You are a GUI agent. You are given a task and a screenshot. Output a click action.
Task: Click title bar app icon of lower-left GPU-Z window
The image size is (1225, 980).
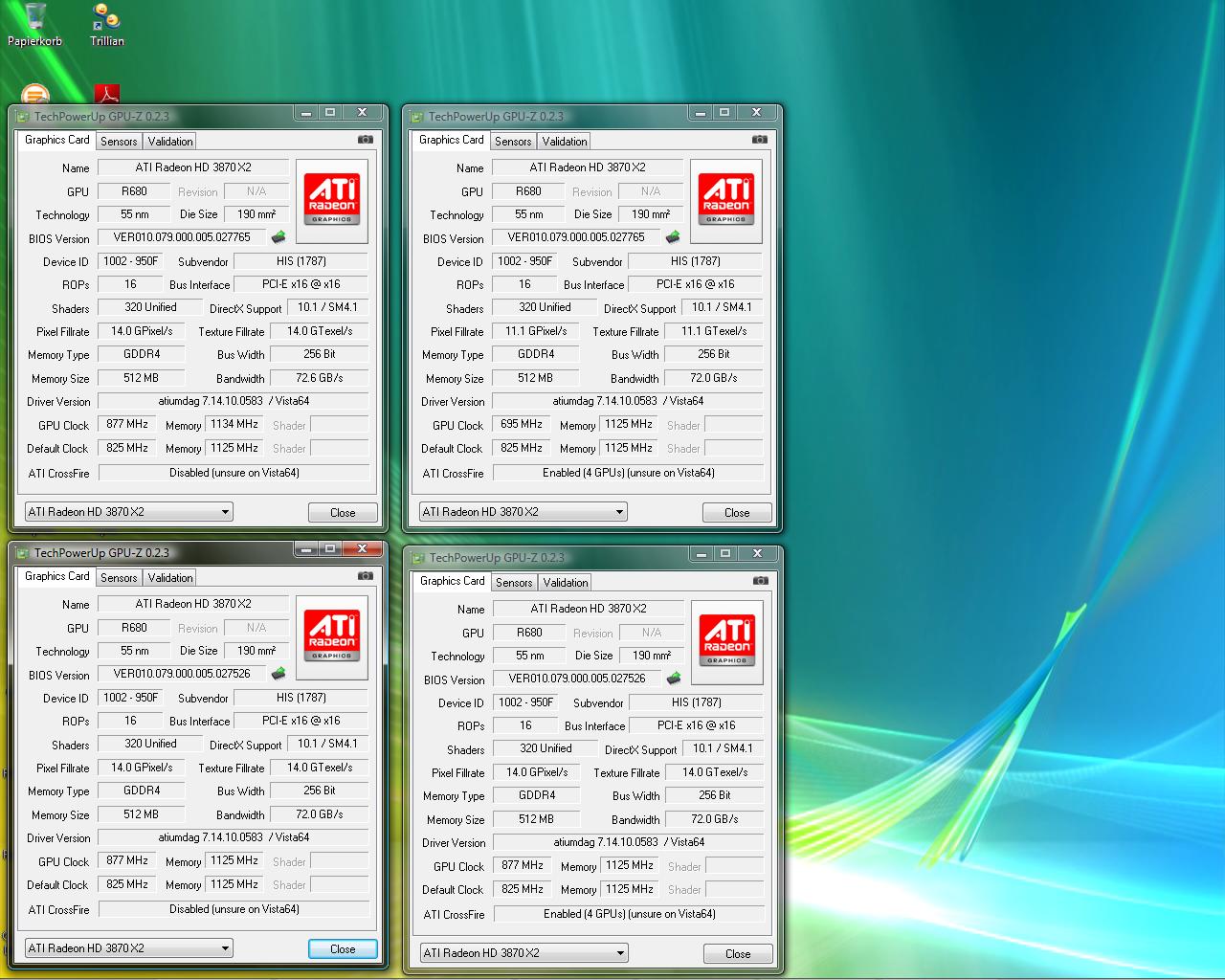tap(22, 553)
